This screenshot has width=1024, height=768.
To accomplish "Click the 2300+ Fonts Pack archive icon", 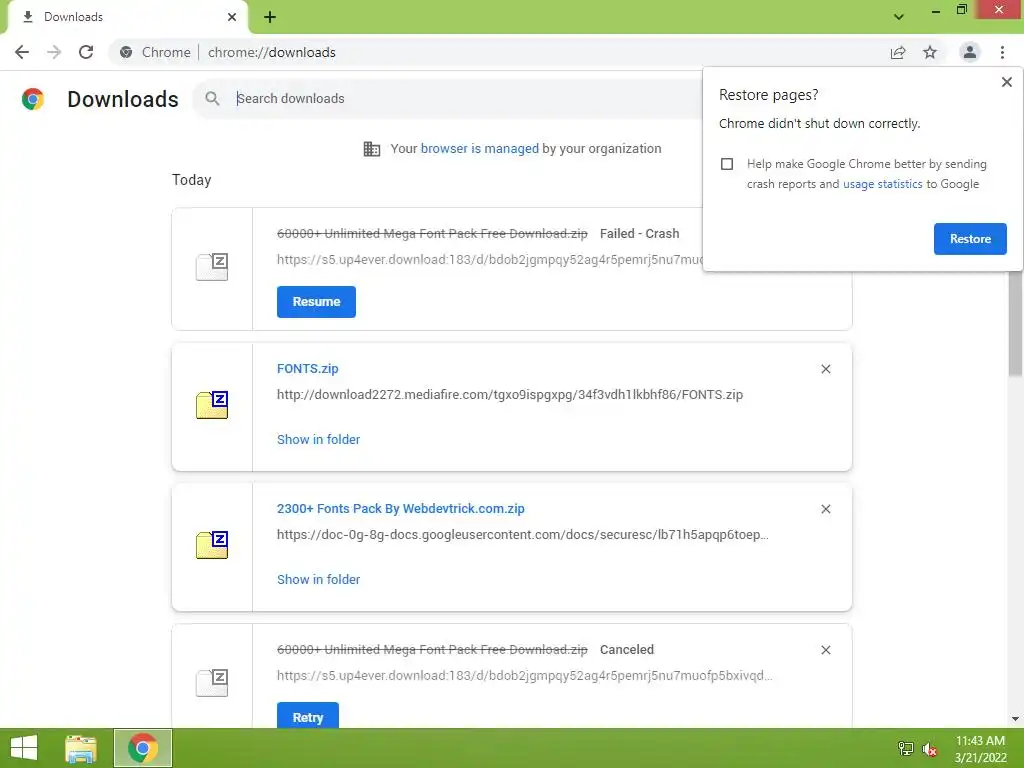I will point(212,545).
